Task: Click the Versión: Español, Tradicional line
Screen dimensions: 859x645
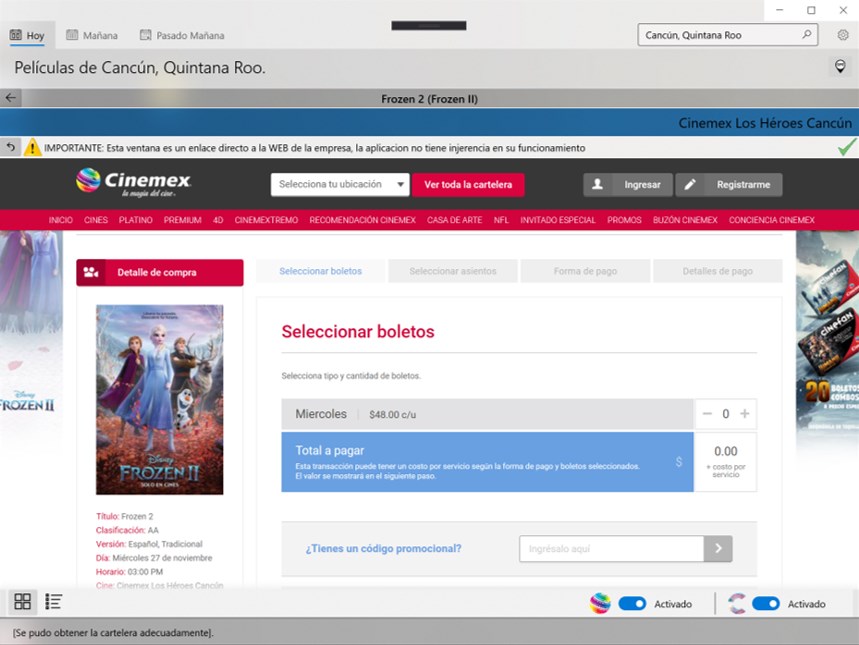Action: pyautogui.click(x=149, y=544)
